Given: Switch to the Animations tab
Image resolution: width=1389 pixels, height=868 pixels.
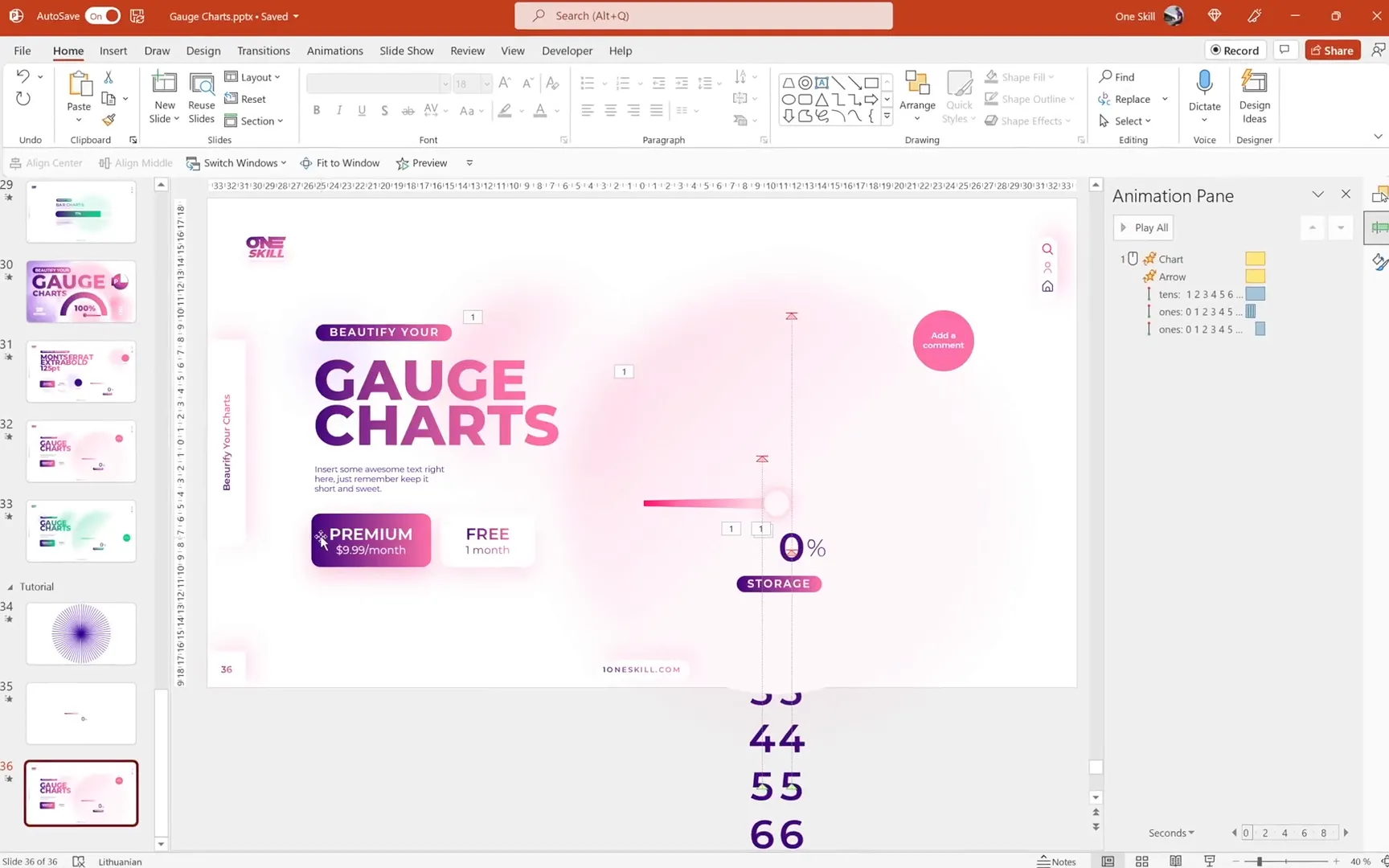Looking at the screenshot, I should click(334, 50).
